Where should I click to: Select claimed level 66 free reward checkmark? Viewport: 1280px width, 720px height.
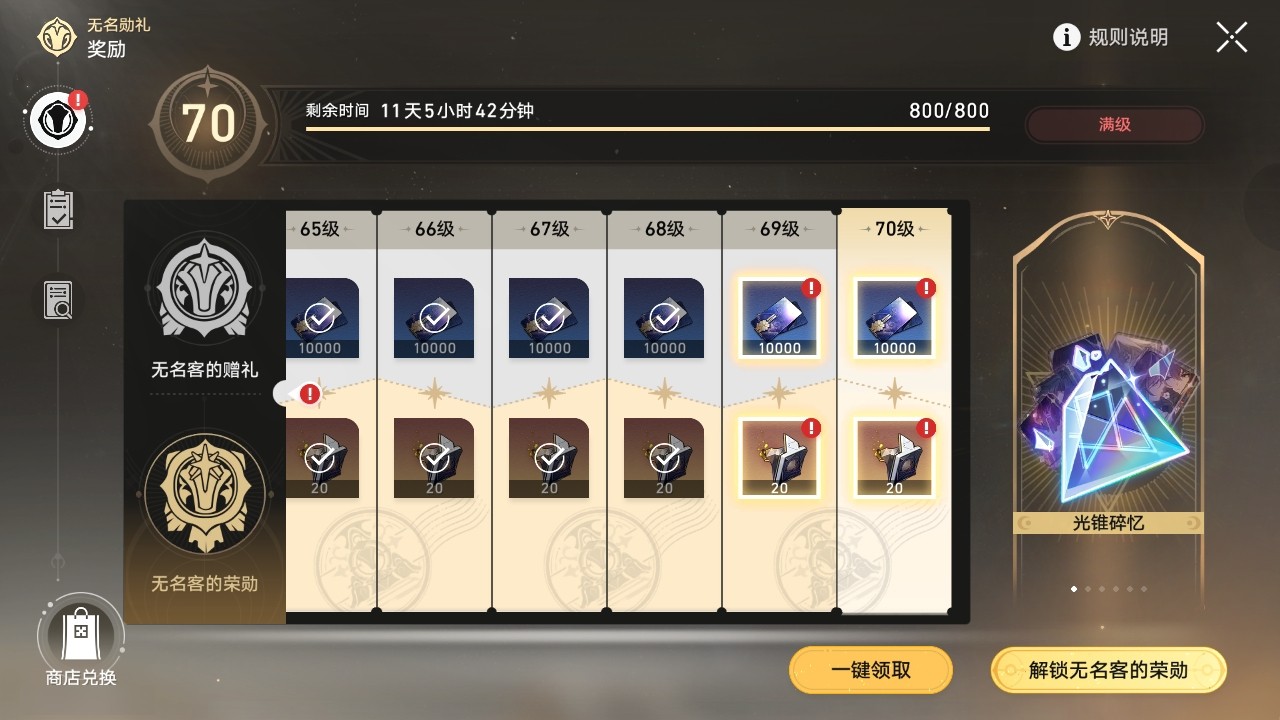(x=434, y=318)
